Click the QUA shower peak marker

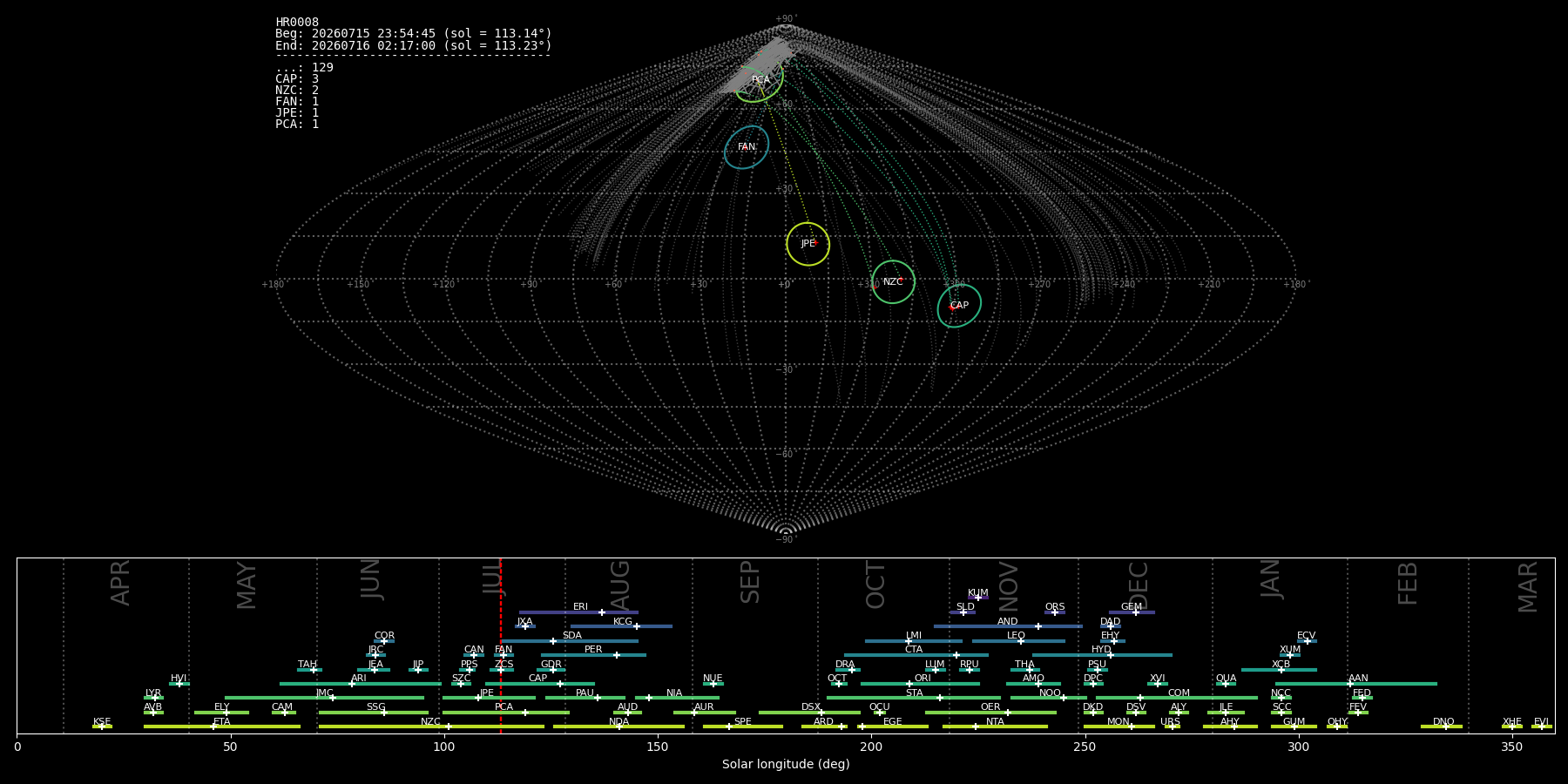[1225, 684]
